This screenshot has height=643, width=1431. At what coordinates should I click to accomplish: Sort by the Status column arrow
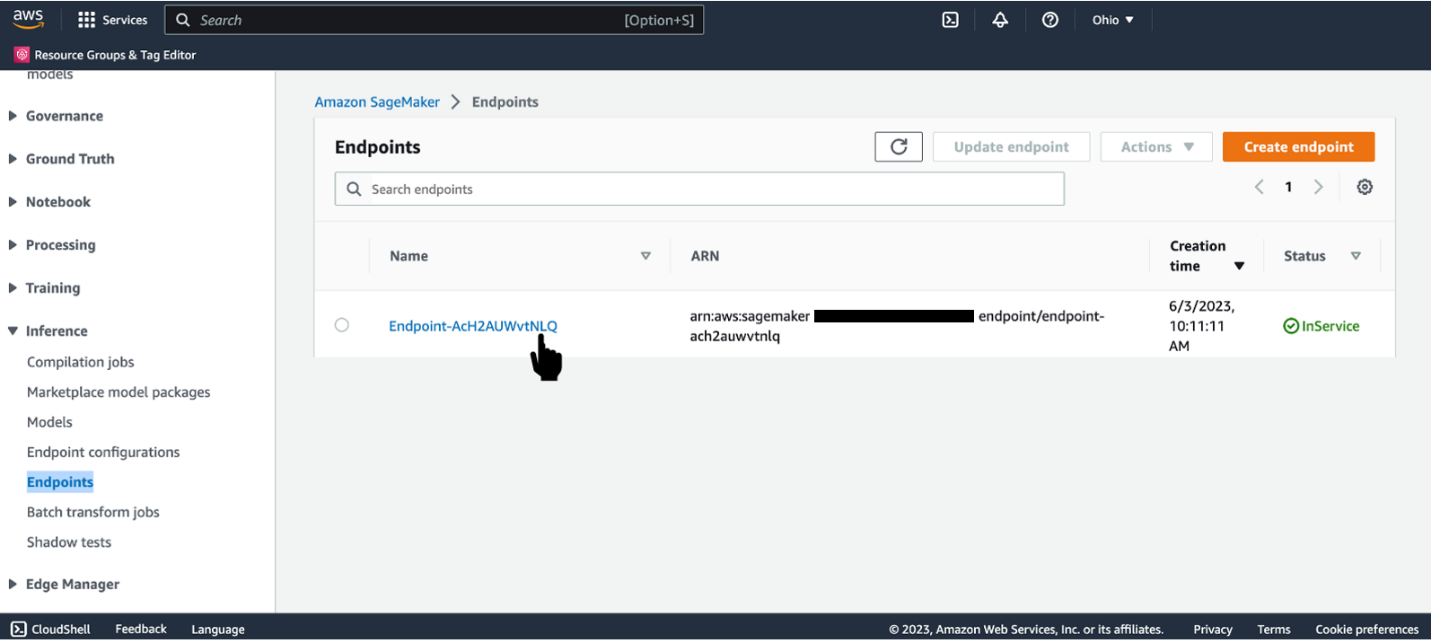[1356, 256]
